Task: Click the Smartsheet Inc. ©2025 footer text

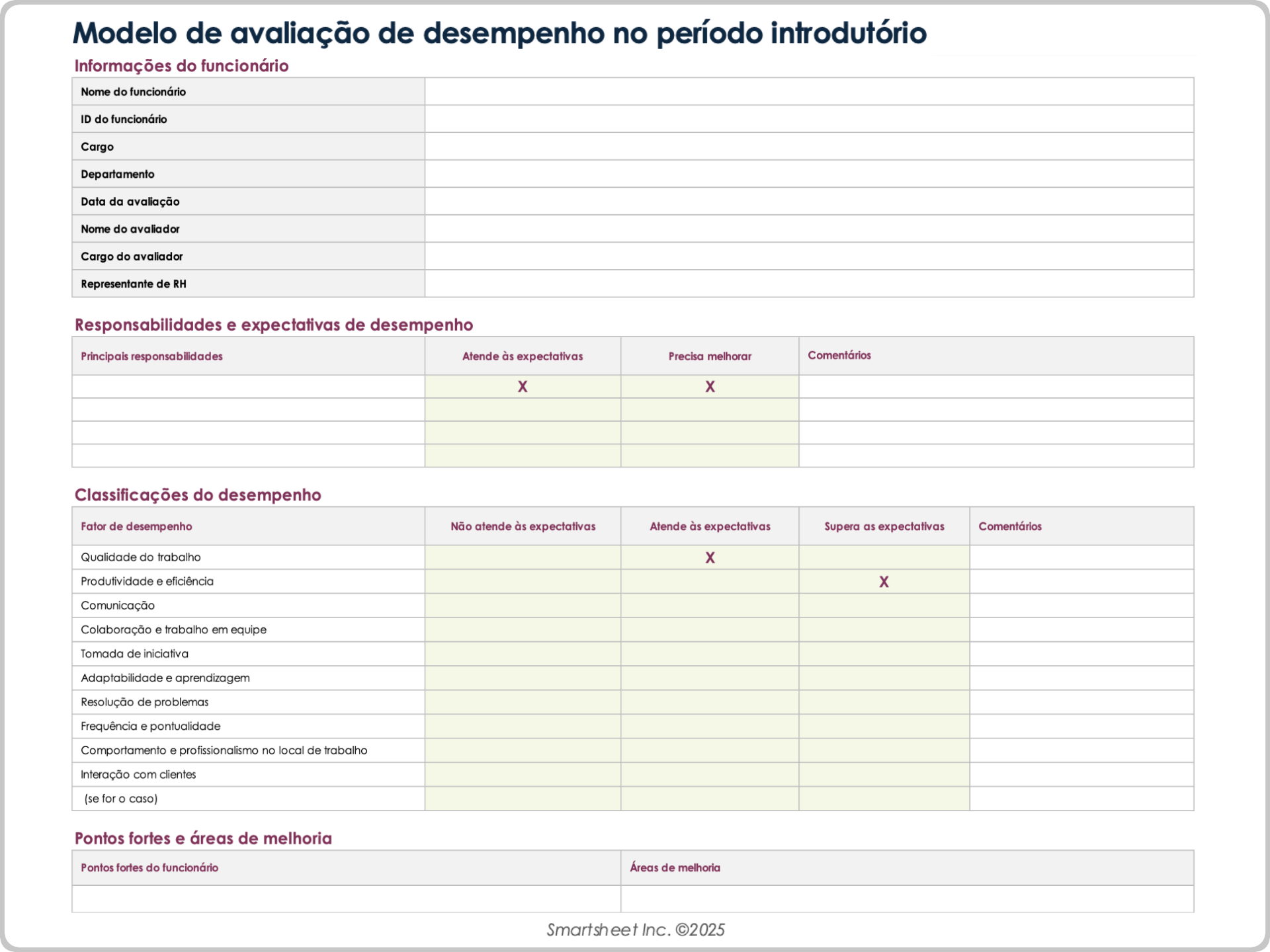Action: click(x=635, y=929)
